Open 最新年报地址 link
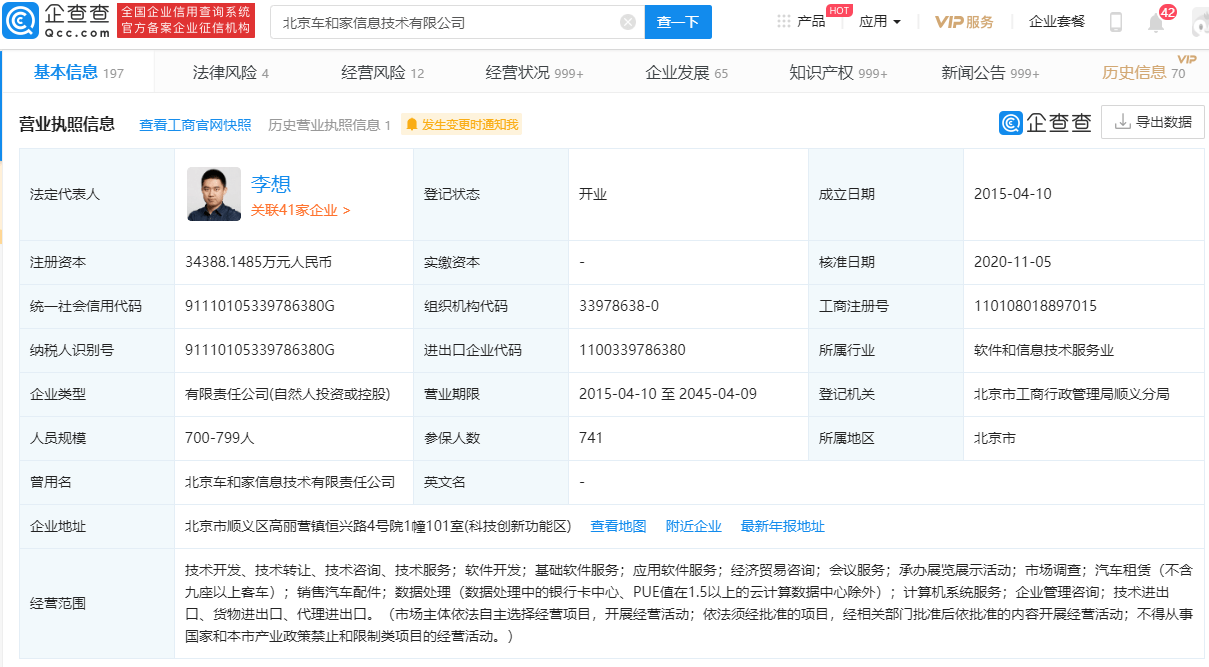This screenshot has height=667, width=1209. pyautogui.click(x=782, y=526)
